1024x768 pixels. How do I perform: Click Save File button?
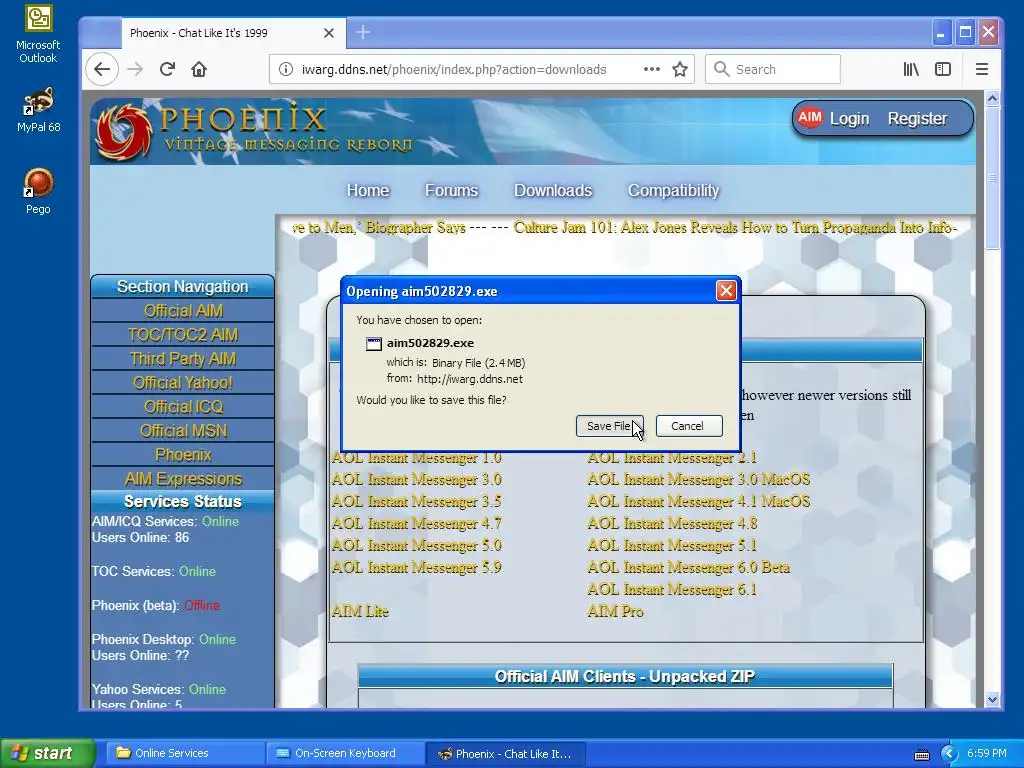609,426
